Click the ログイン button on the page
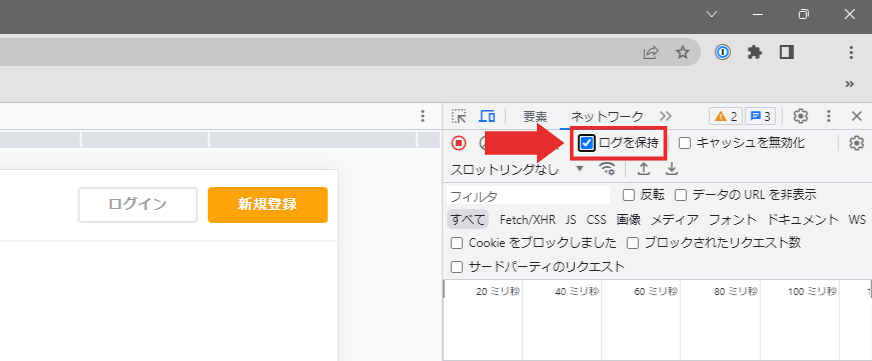 point(138,205)
